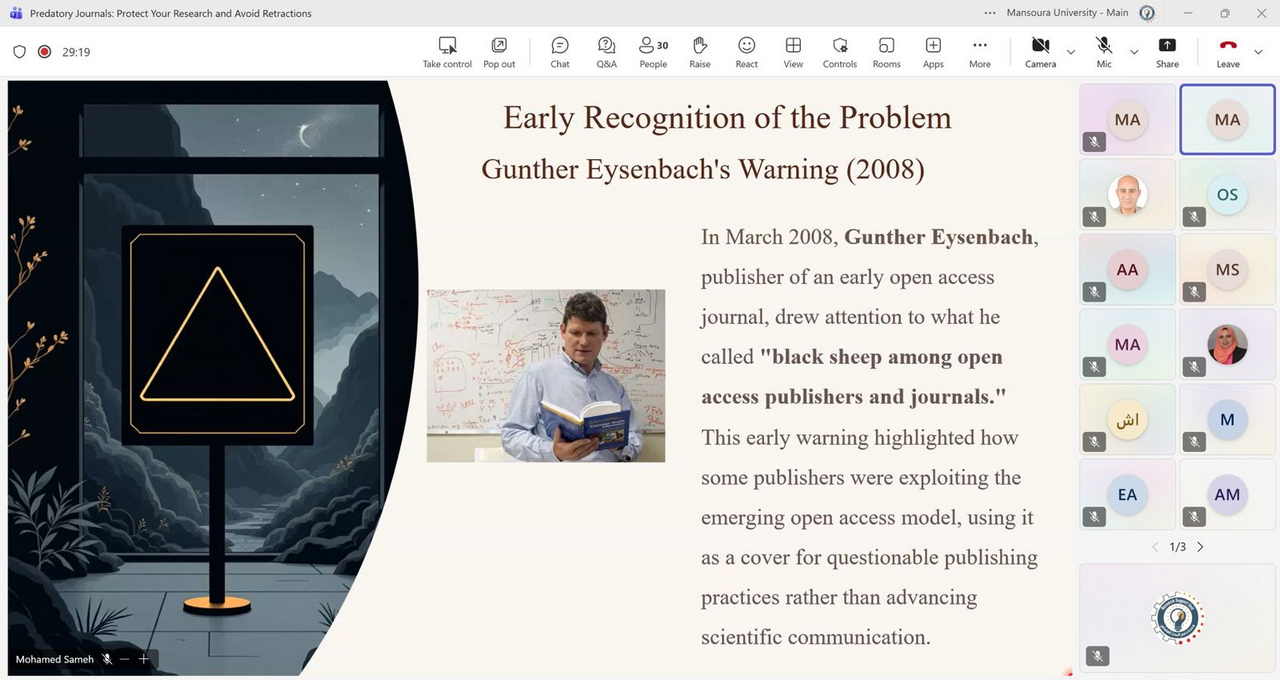
Task: Open the React emoji menu
Action: [746, 52]
